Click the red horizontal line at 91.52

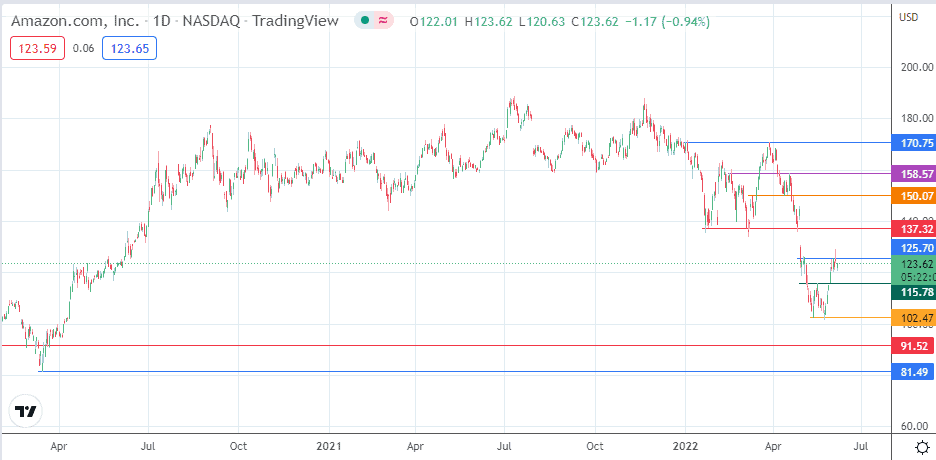pyautogui.click(x=445, y=345)
